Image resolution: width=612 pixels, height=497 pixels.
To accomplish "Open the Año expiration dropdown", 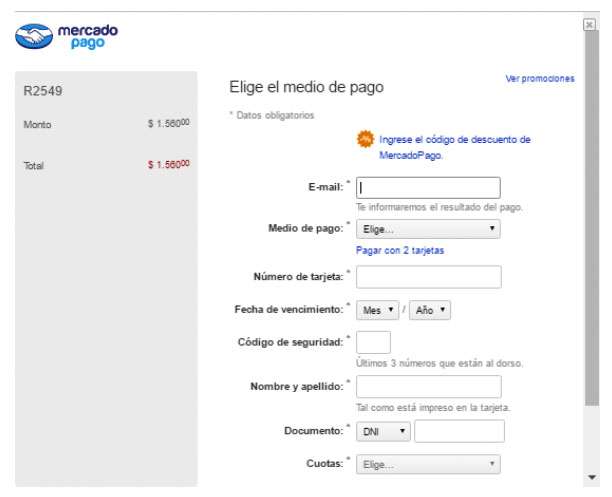I will [x=430, y=310].
